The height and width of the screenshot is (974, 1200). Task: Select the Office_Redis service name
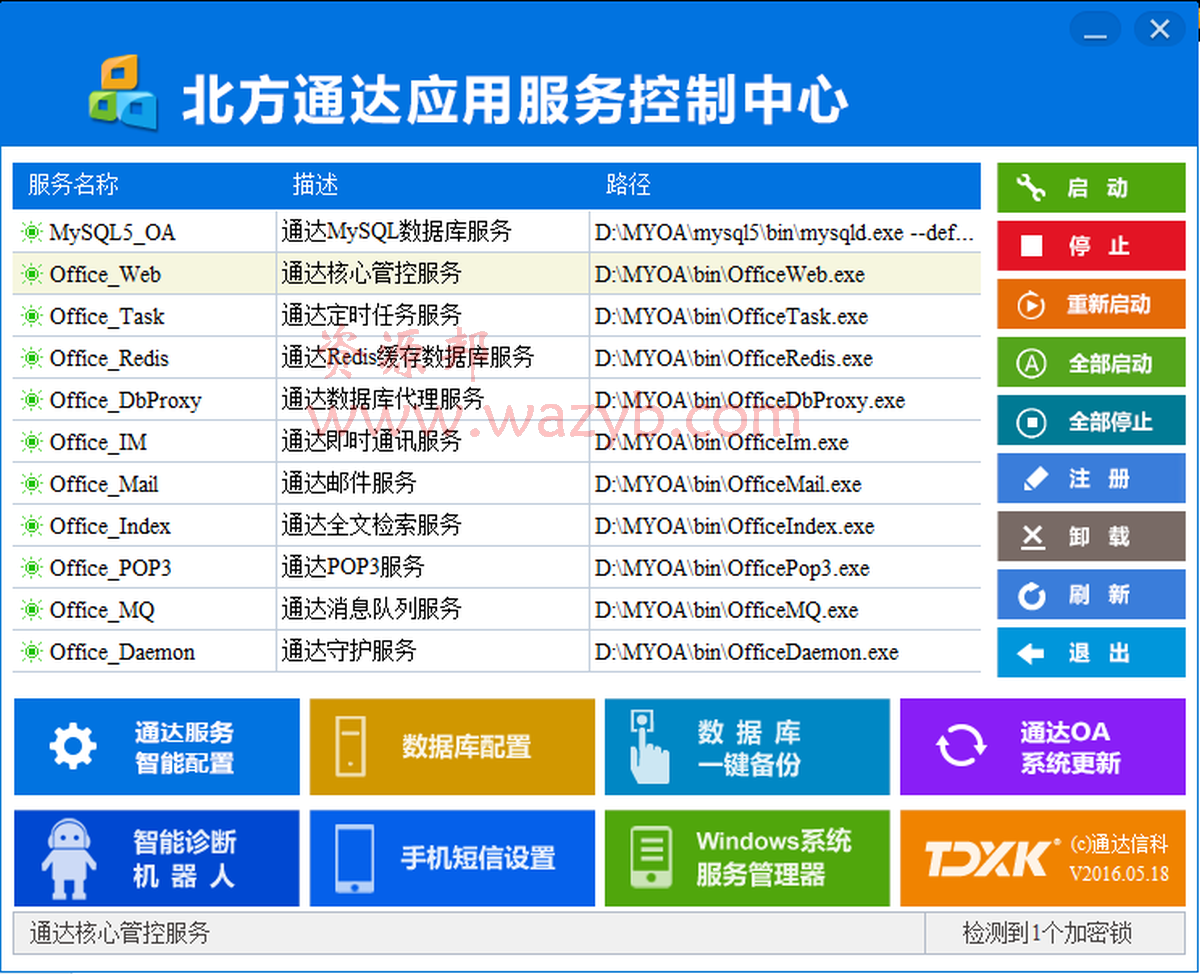(x=109, y=359)
